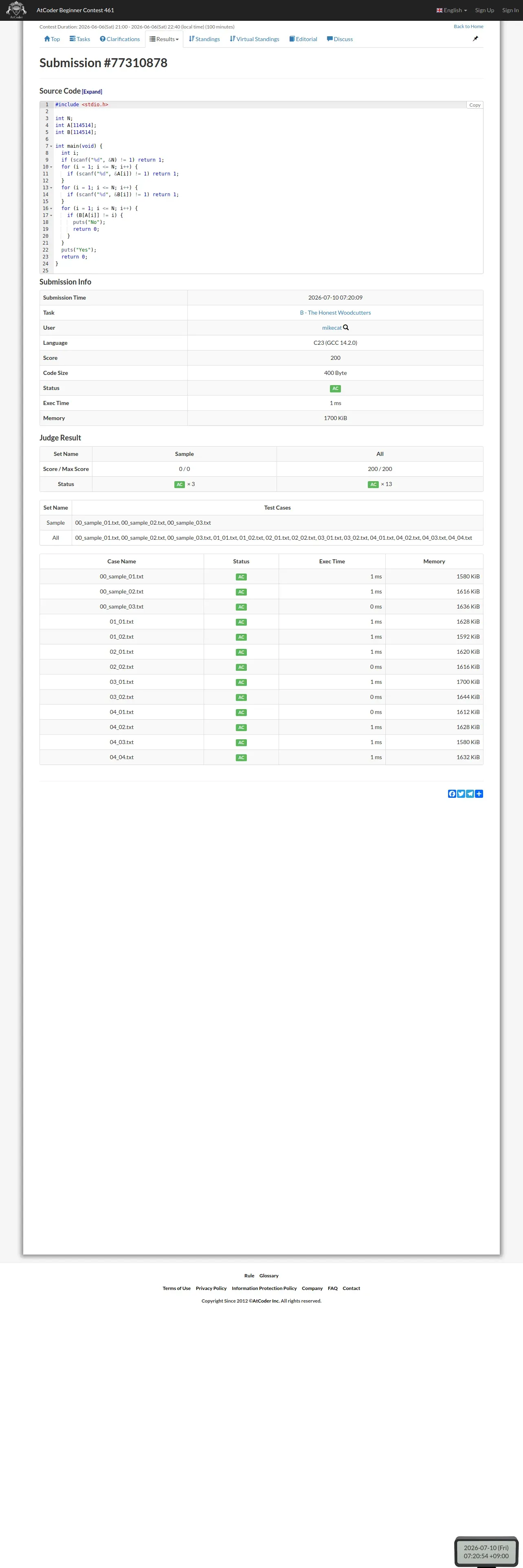Open the Discuss tab

340,39
